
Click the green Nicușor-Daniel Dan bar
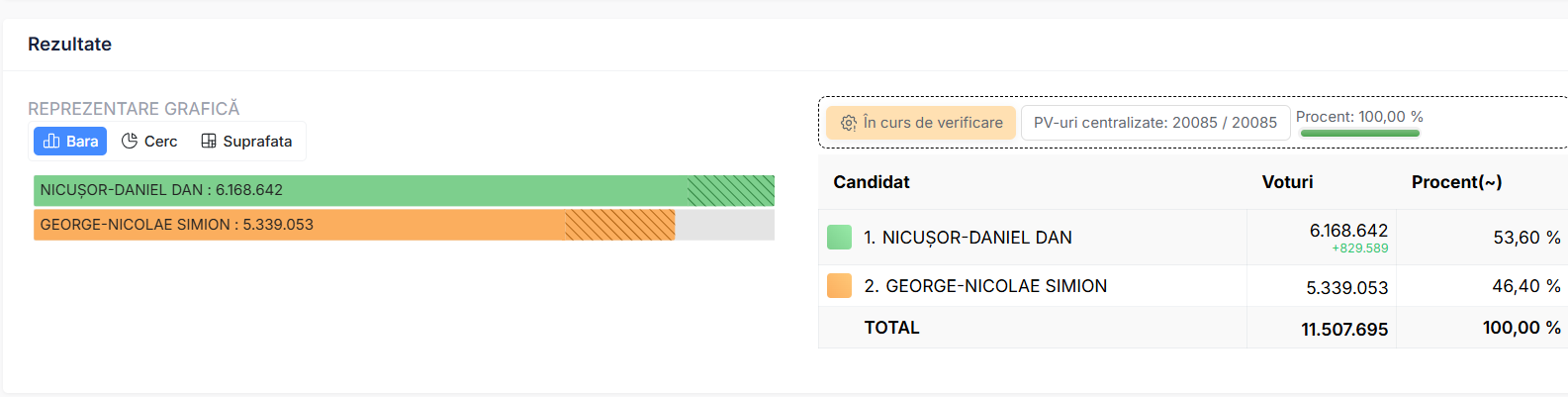404,190
